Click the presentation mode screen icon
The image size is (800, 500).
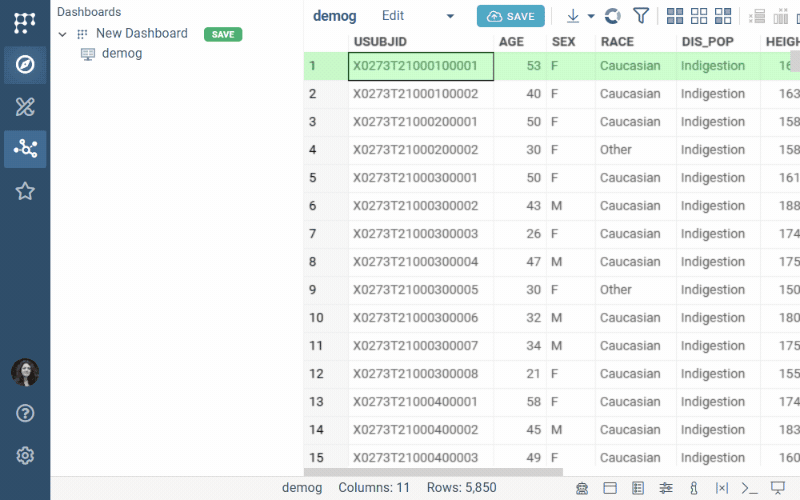(x=778, y=488)
